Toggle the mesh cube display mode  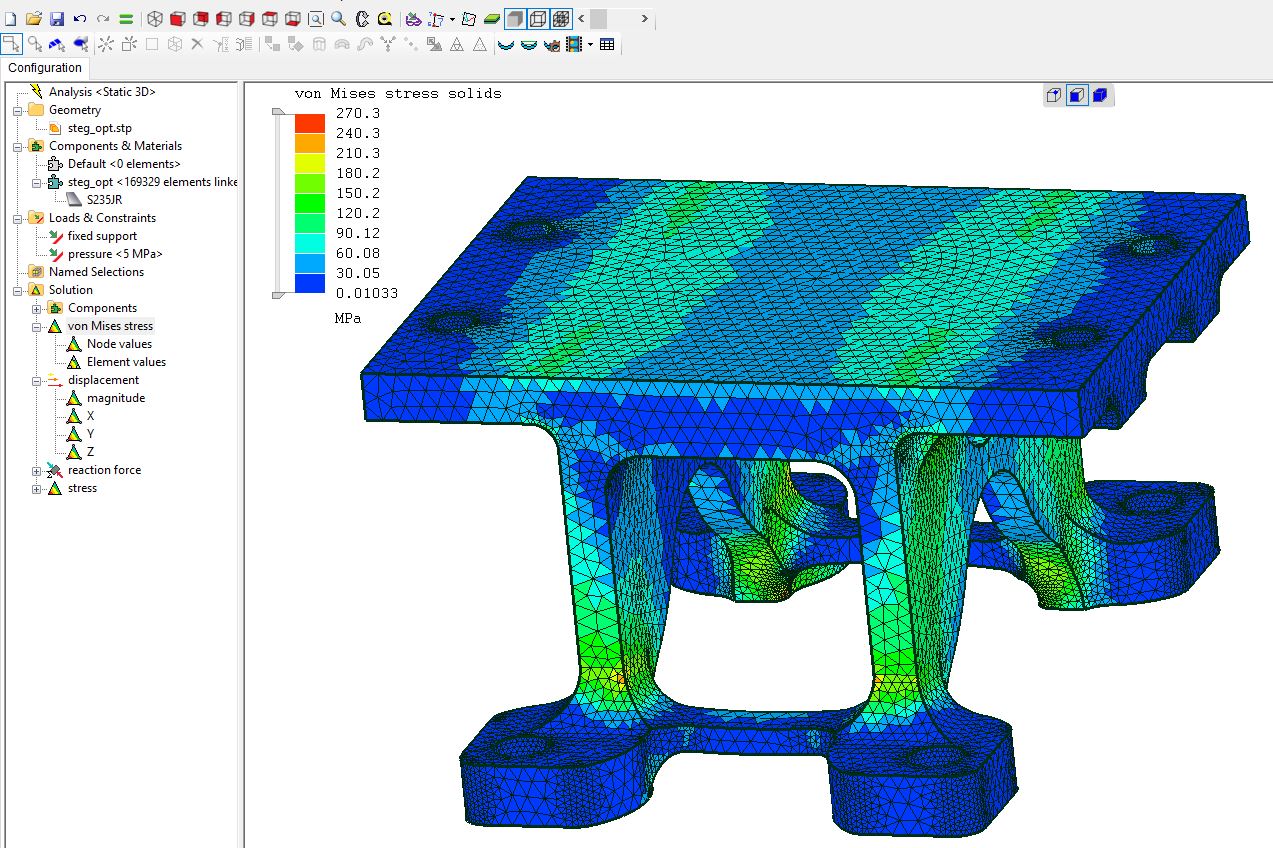(x=561, y=19)
